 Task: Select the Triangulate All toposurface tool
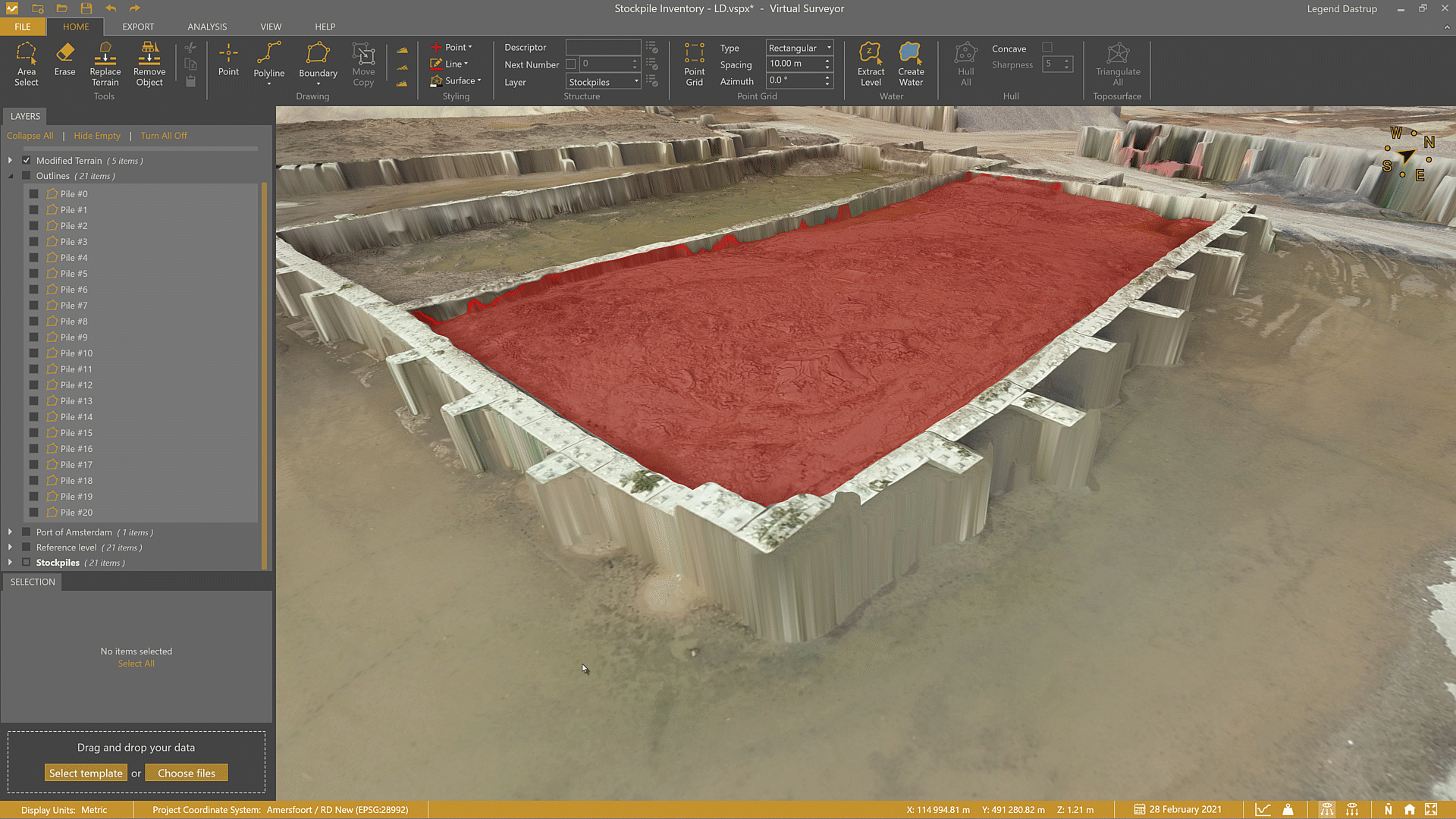click(x=1118, y=64)
